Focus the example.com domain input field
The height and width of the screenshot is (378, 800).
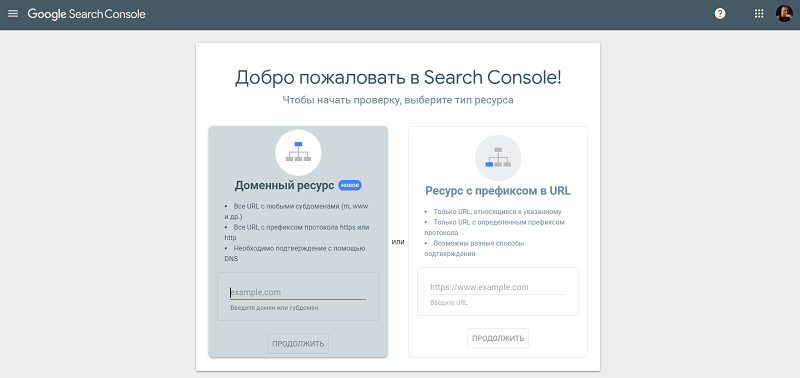(x=298, y=292)
